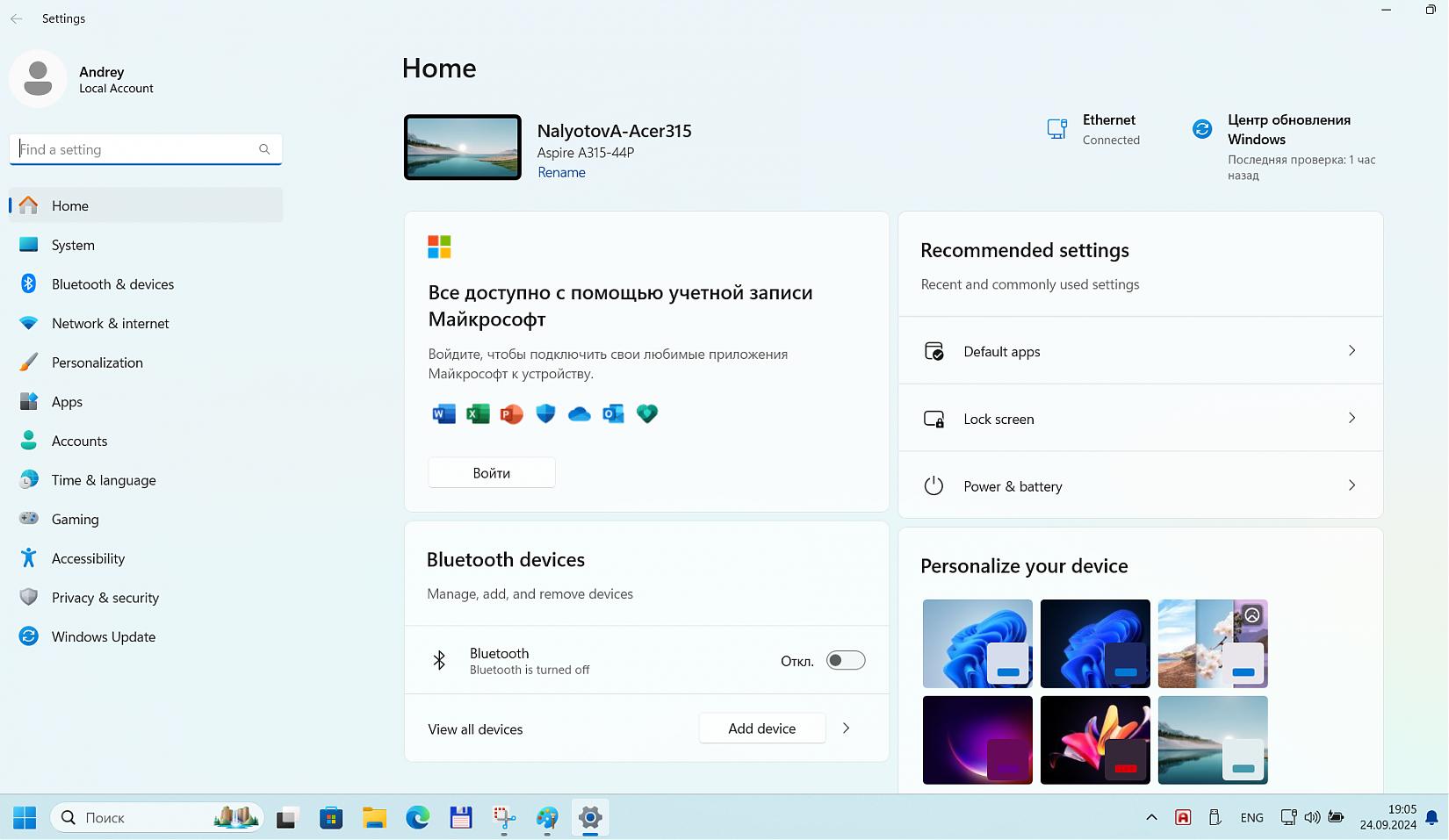The image size is (1449, 840).
Task: Open the Power & battery recommended setting
Action: 1141,486
